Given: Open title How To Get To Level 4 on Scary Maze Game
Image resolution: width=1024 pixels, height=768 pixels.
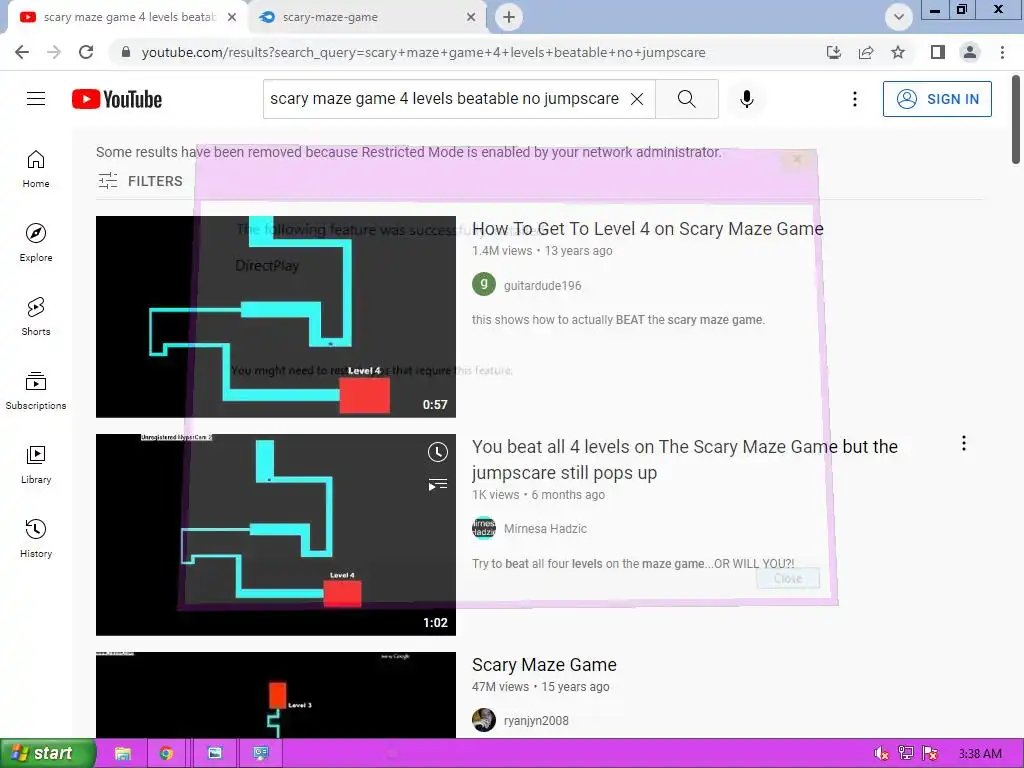Looking at the screenshot, I should click(x=647, y=229).
